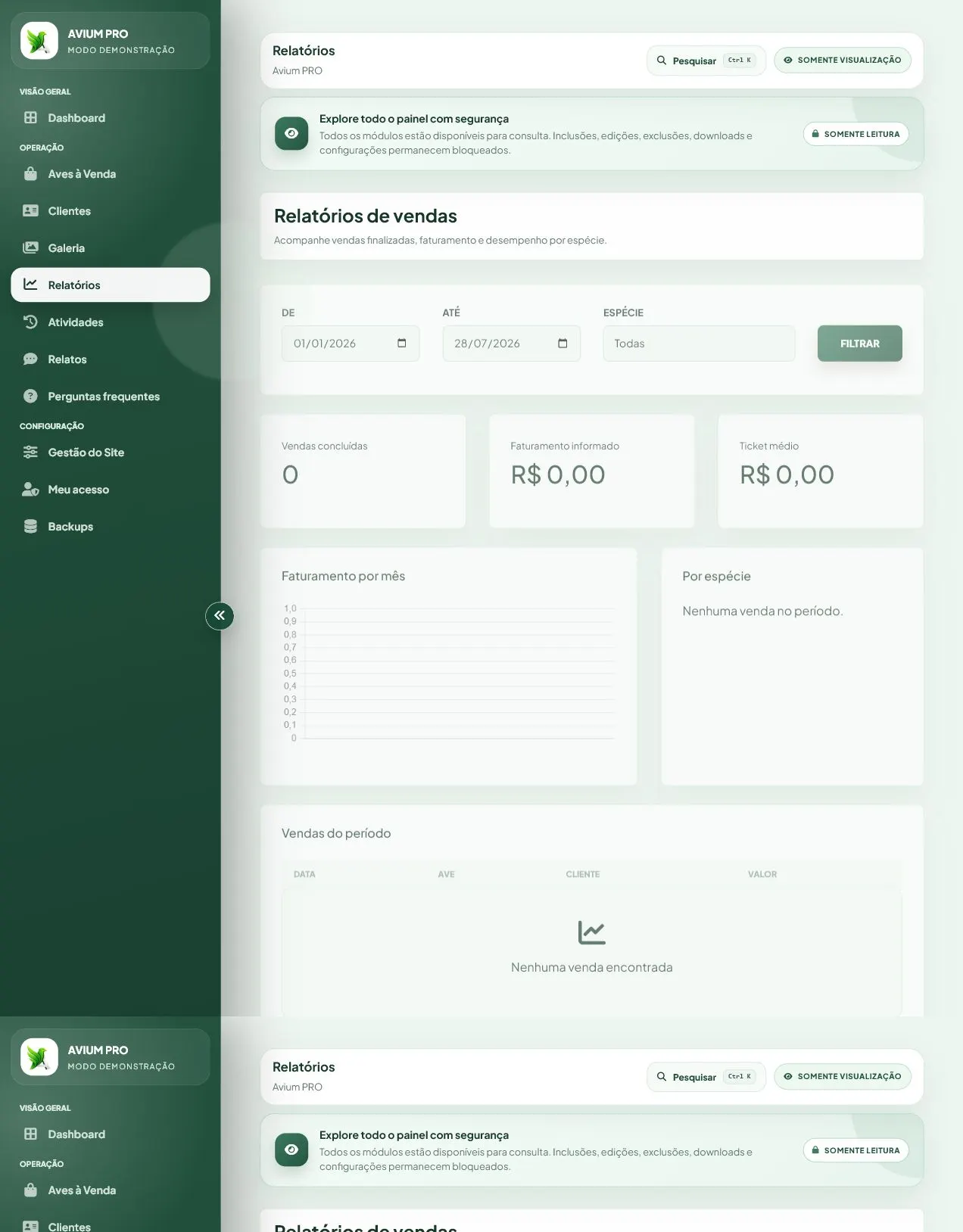
Task: Click the VISÃO GERAL label in the upper sidebar
Action: (45, 92)
